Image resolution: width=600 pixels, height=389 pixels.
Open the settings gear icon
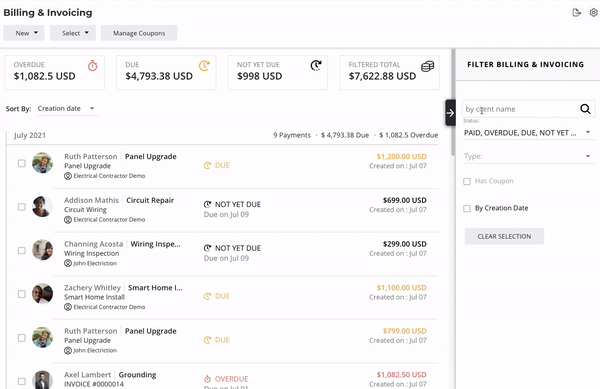[x=593, y=13]
